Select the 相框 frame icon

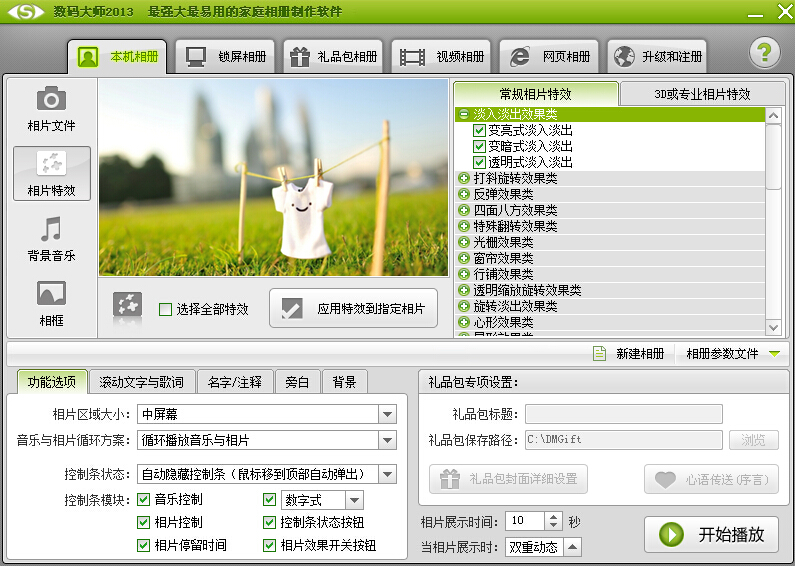51,294
